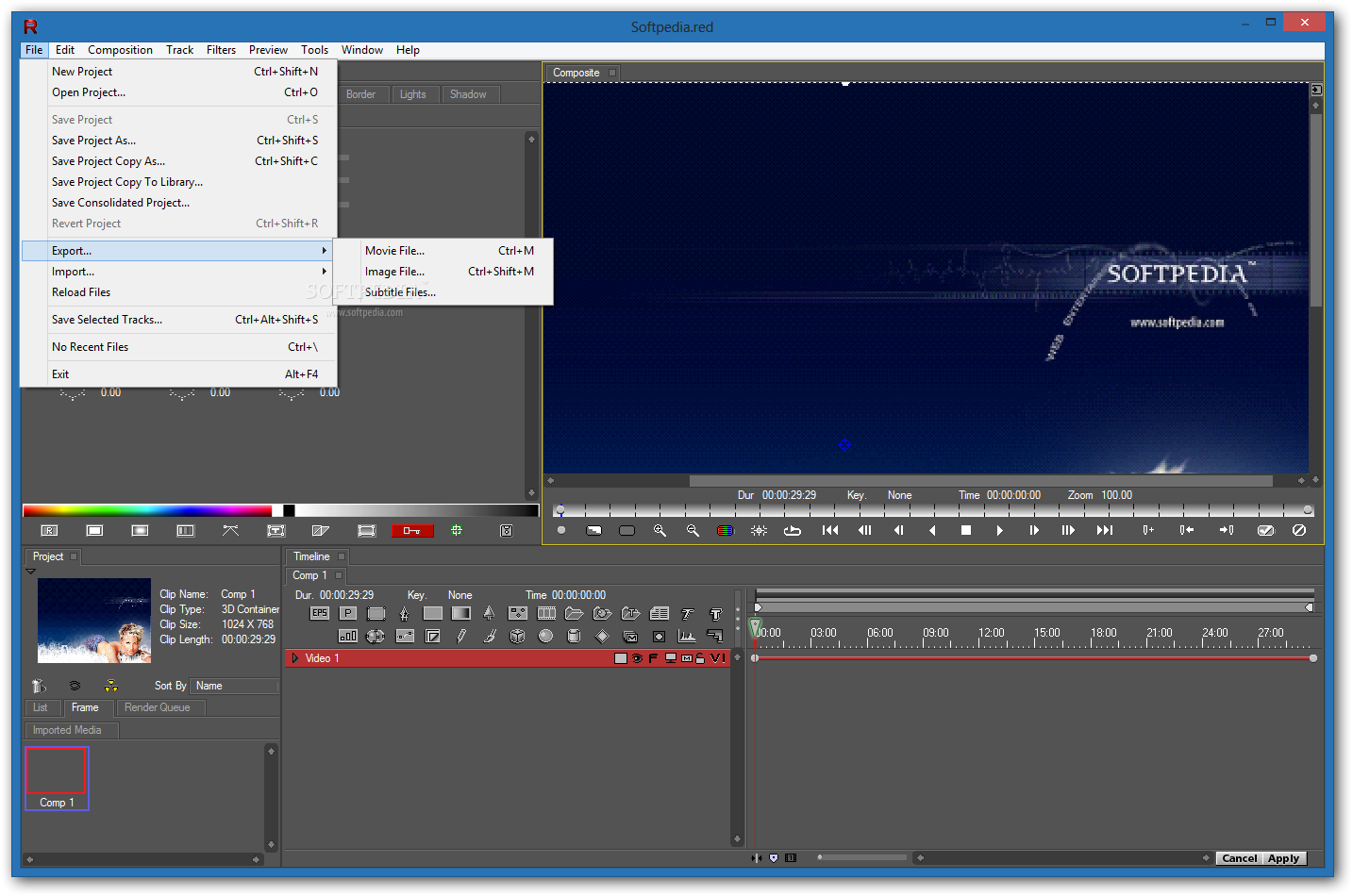Click the bar chart tool icon

point(348,636)
